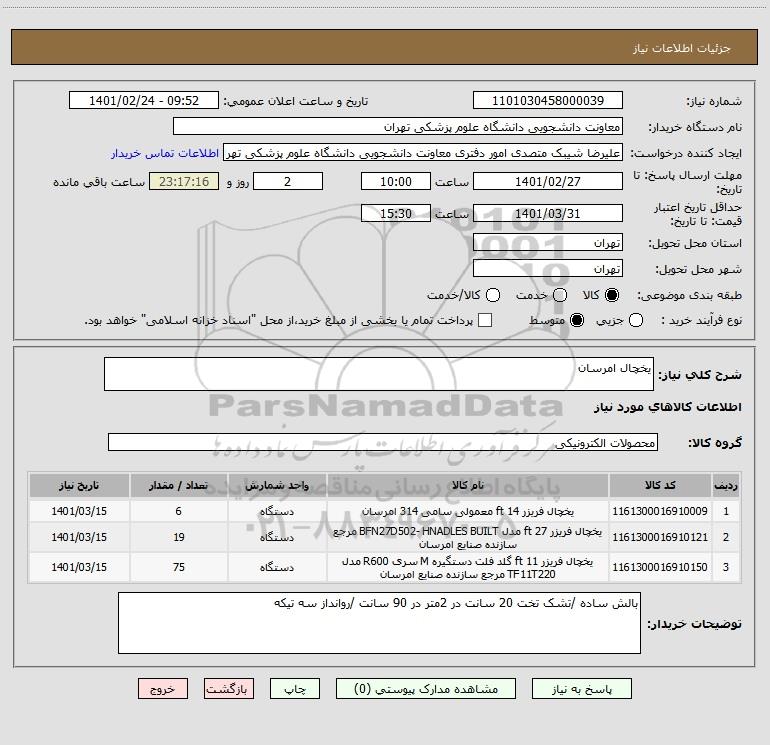Viewport: 770px width, 745px height.
Task: Click the پاسخ به نیاز button
Action: coord(581,689)
